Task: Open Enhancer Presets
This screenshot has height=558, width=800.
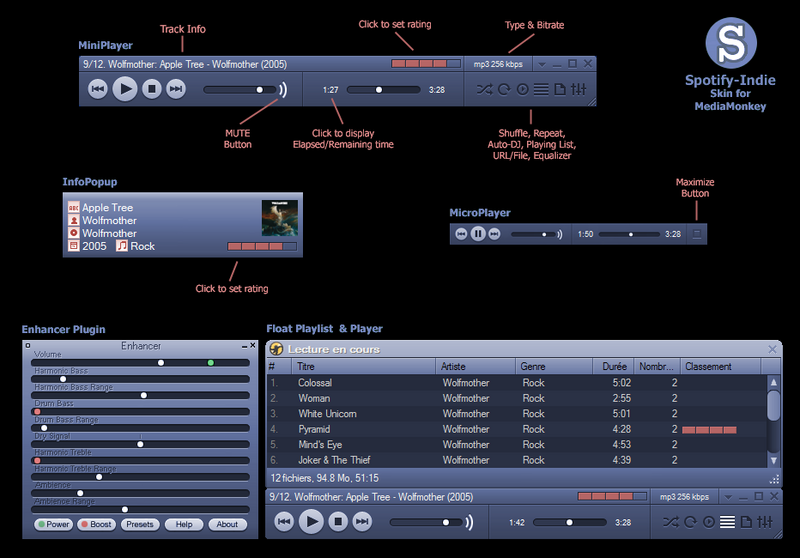Action: (x=140, y=524)
